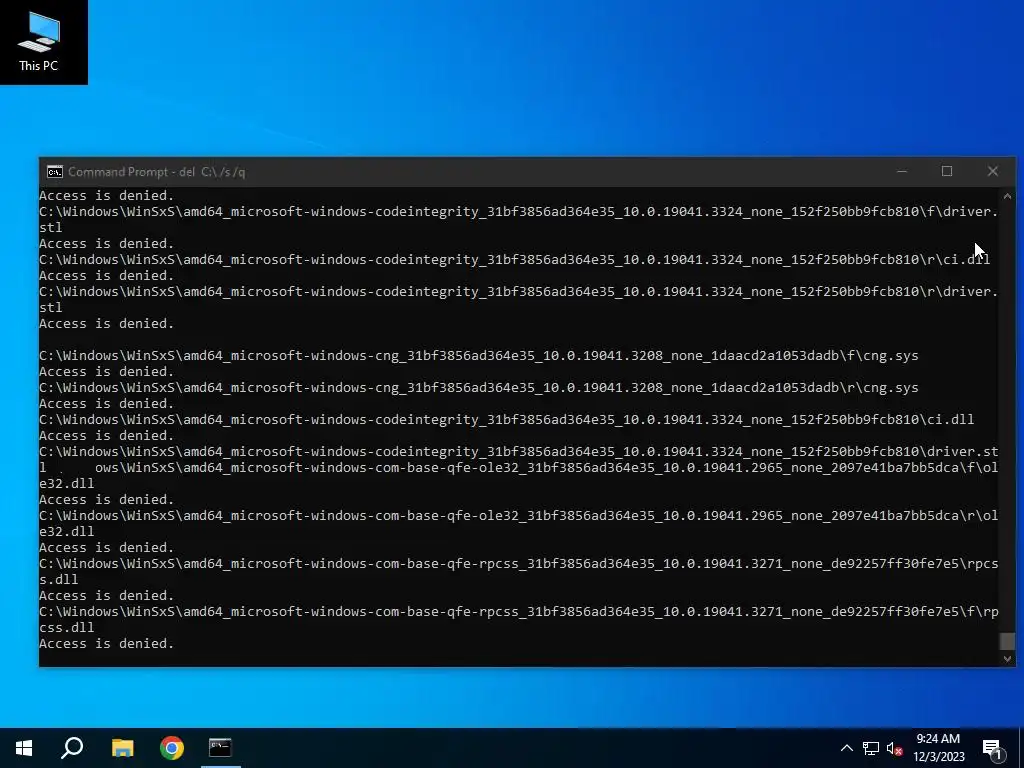This screenshot has height=768, width=1024.
Task: Open network status tray icon
Action: [x=871, y=748]
